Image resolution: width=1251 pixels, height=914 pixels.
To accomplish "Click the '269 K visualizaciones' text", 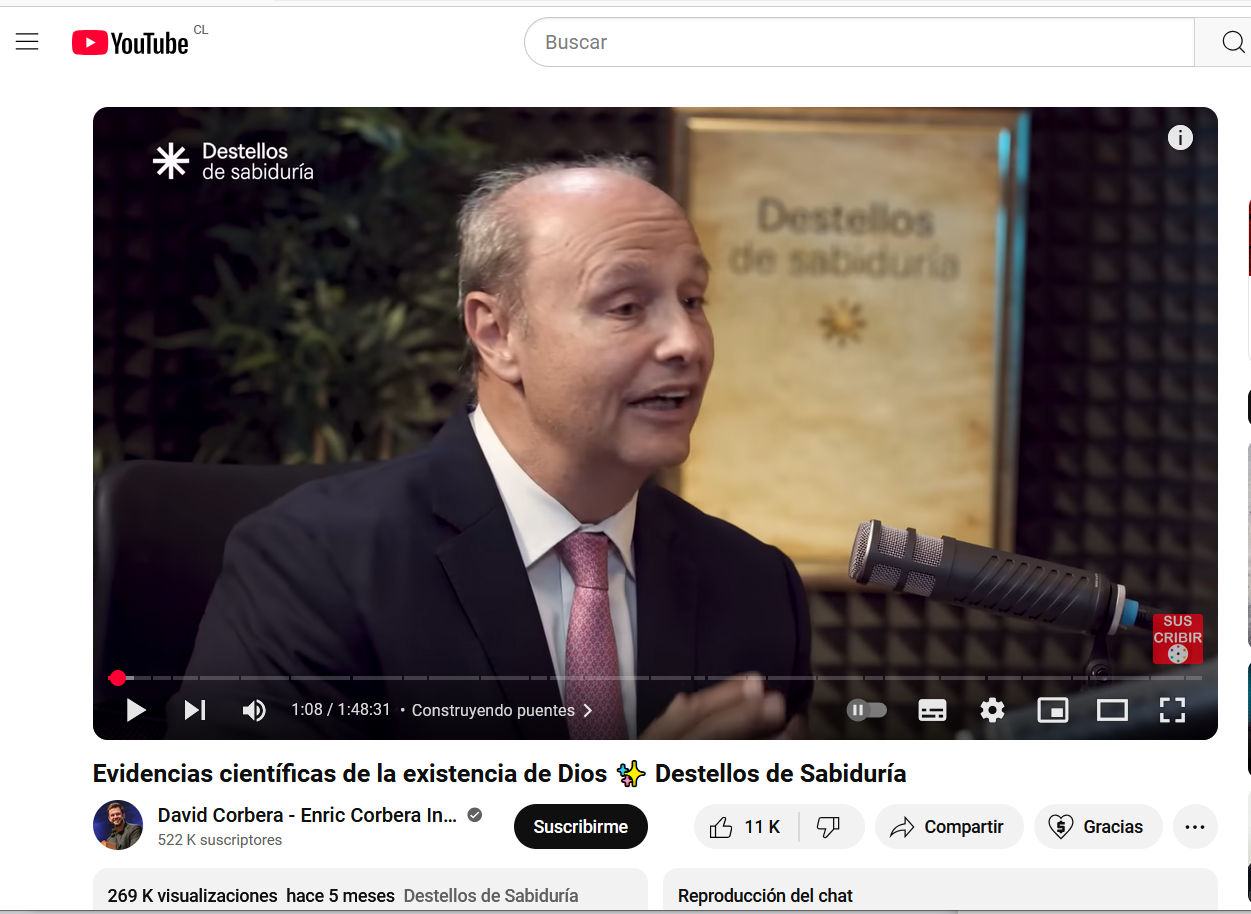I will click(x=192, y=896).
